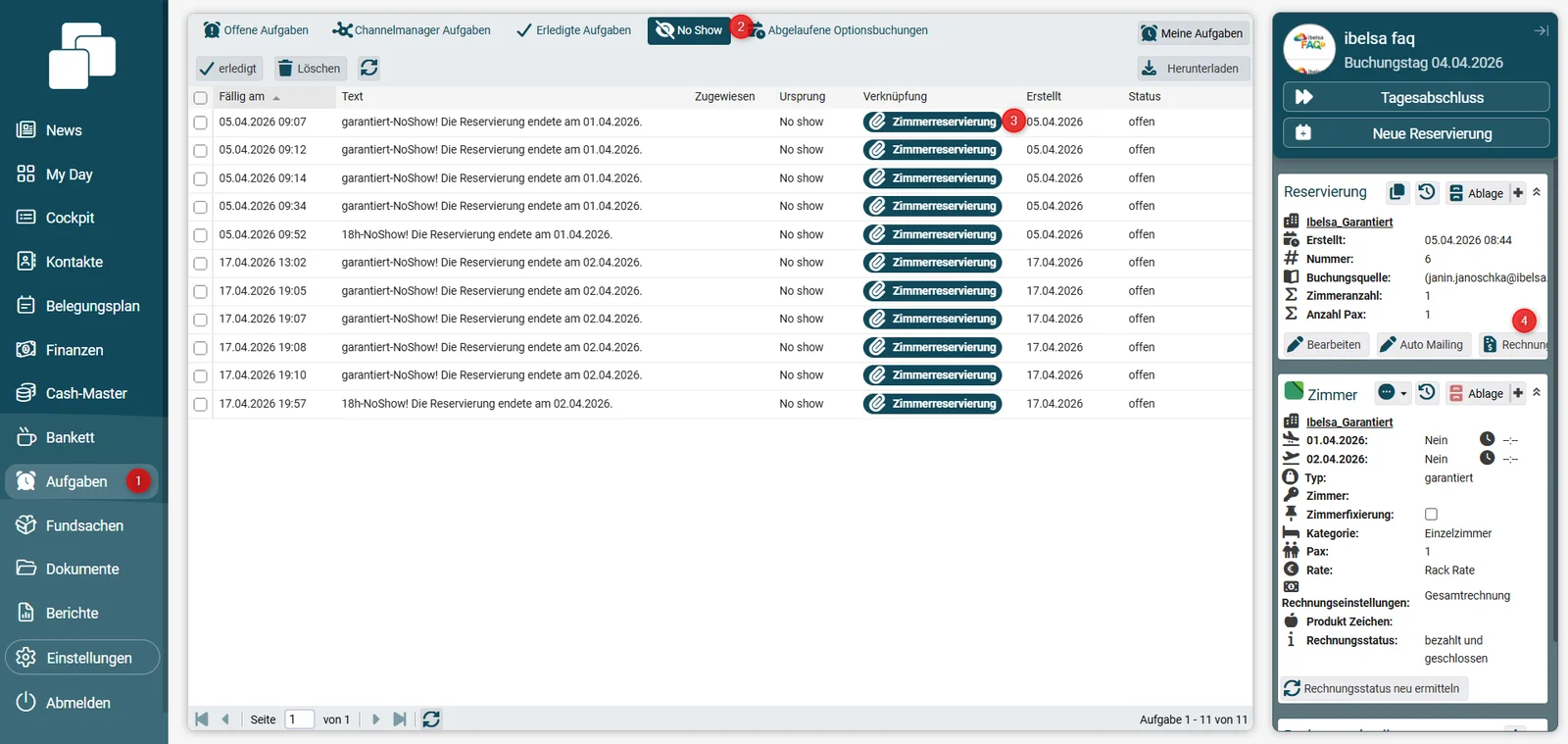Open the Ibelsa_Garantiert reservation link
The image size is (1568, 744).
click(x=1348, y=223)
